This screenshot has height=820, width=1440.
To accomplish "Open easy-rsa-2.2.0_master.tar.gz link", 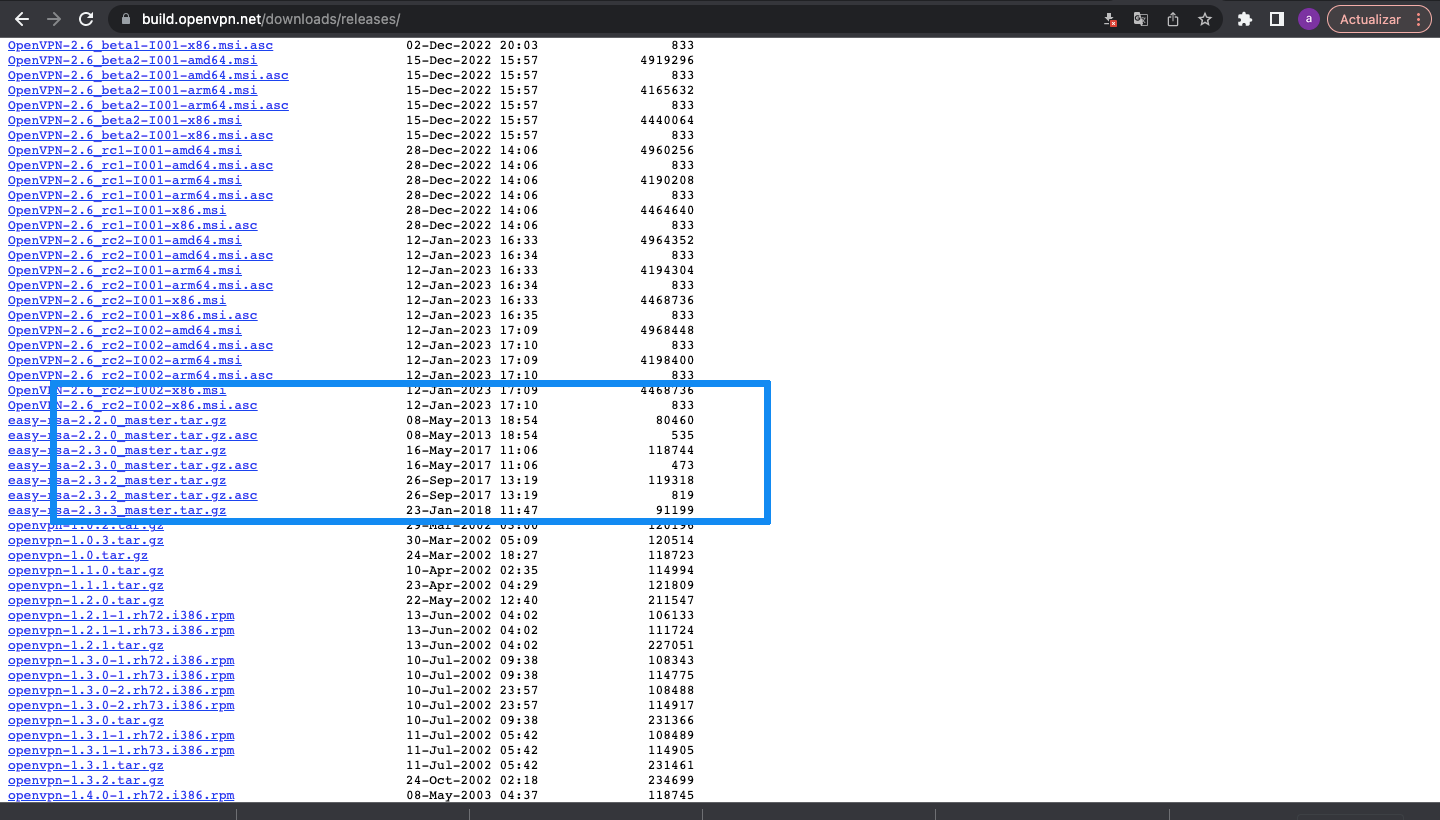I will (x=117, y=420).
